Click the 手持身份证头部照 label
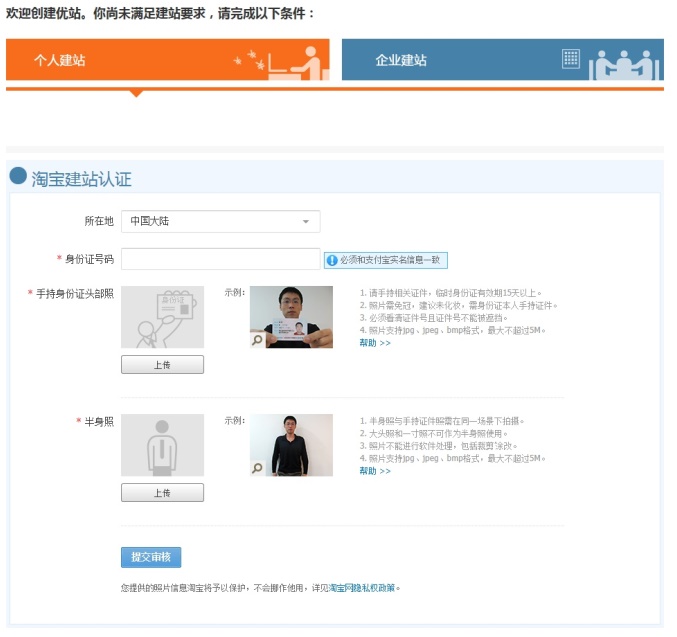 point(75,294)
